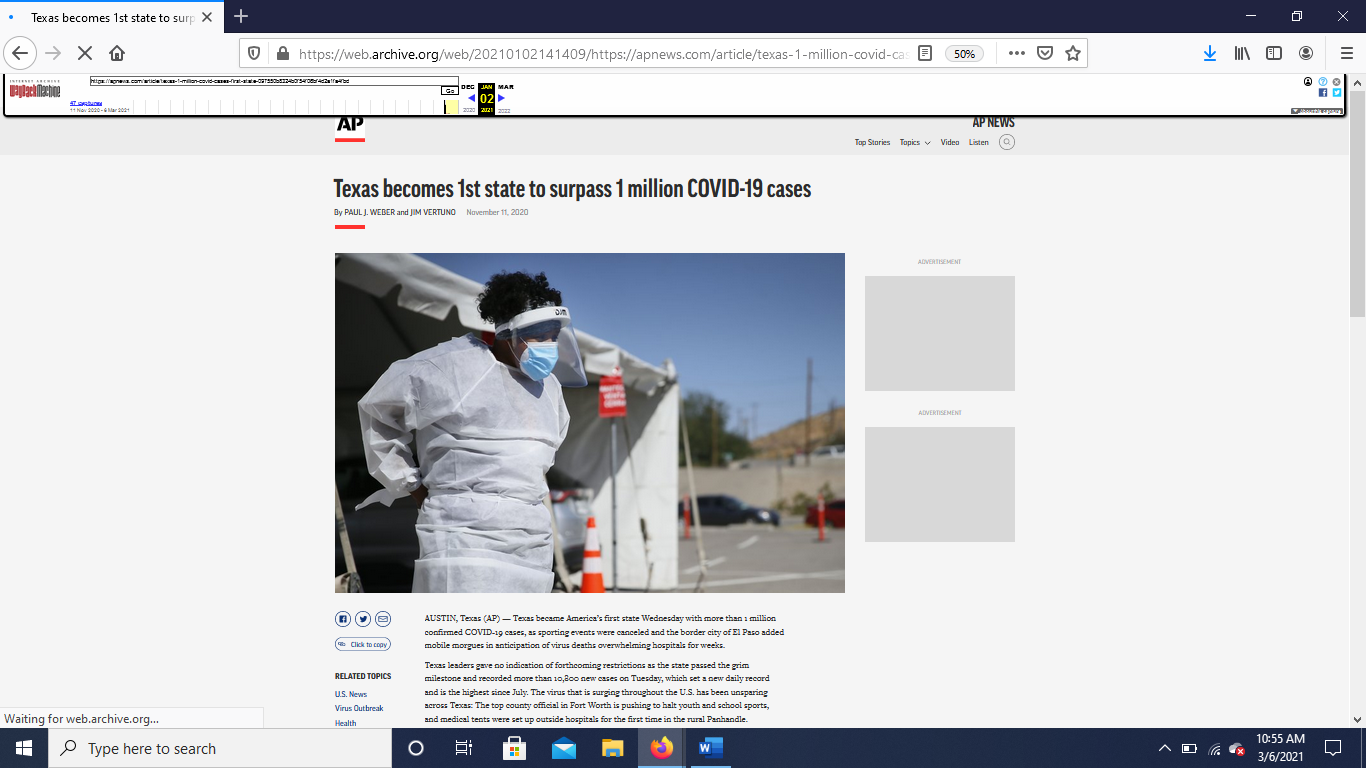Share article on Facebook below the photo
This screenshot has height=768, width=1366.
(343, 619)
